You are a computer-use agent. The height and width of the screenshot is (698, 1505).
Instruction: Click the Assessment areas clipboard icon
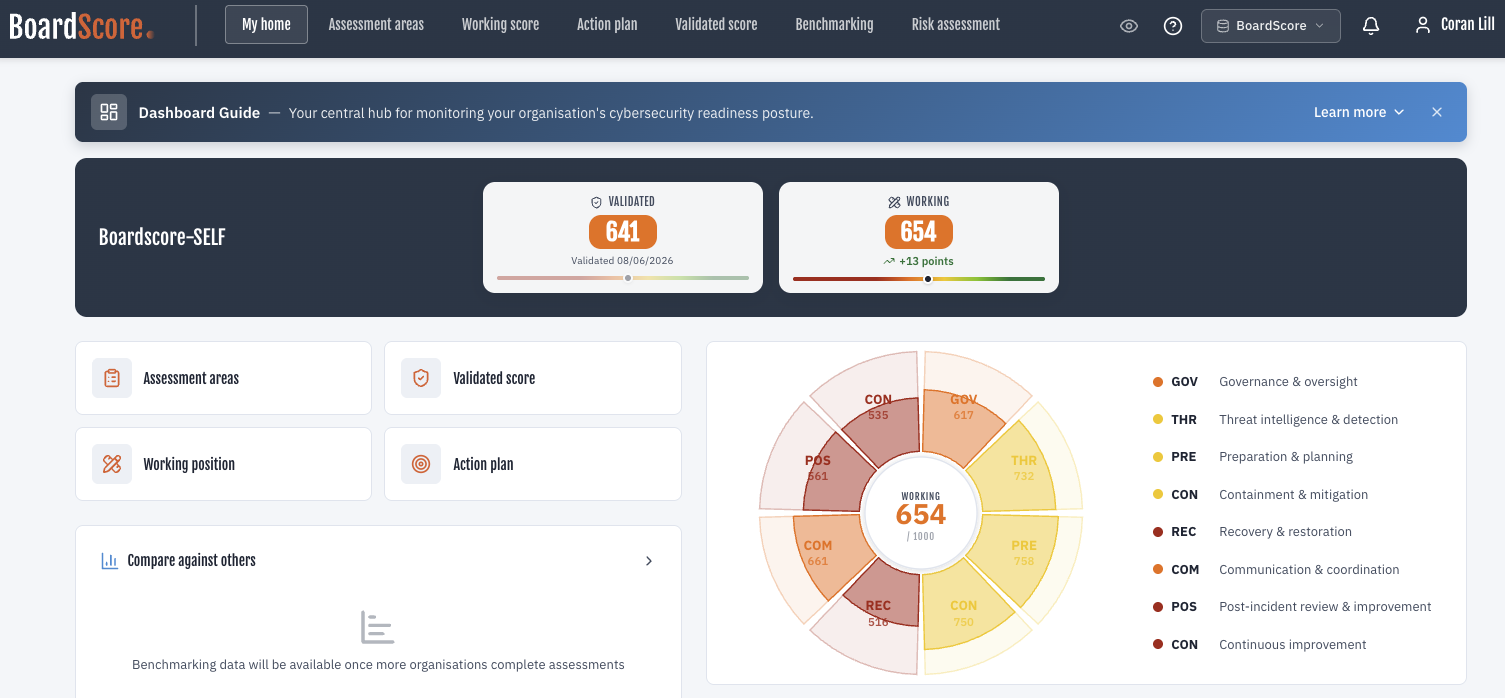(112, 378)
